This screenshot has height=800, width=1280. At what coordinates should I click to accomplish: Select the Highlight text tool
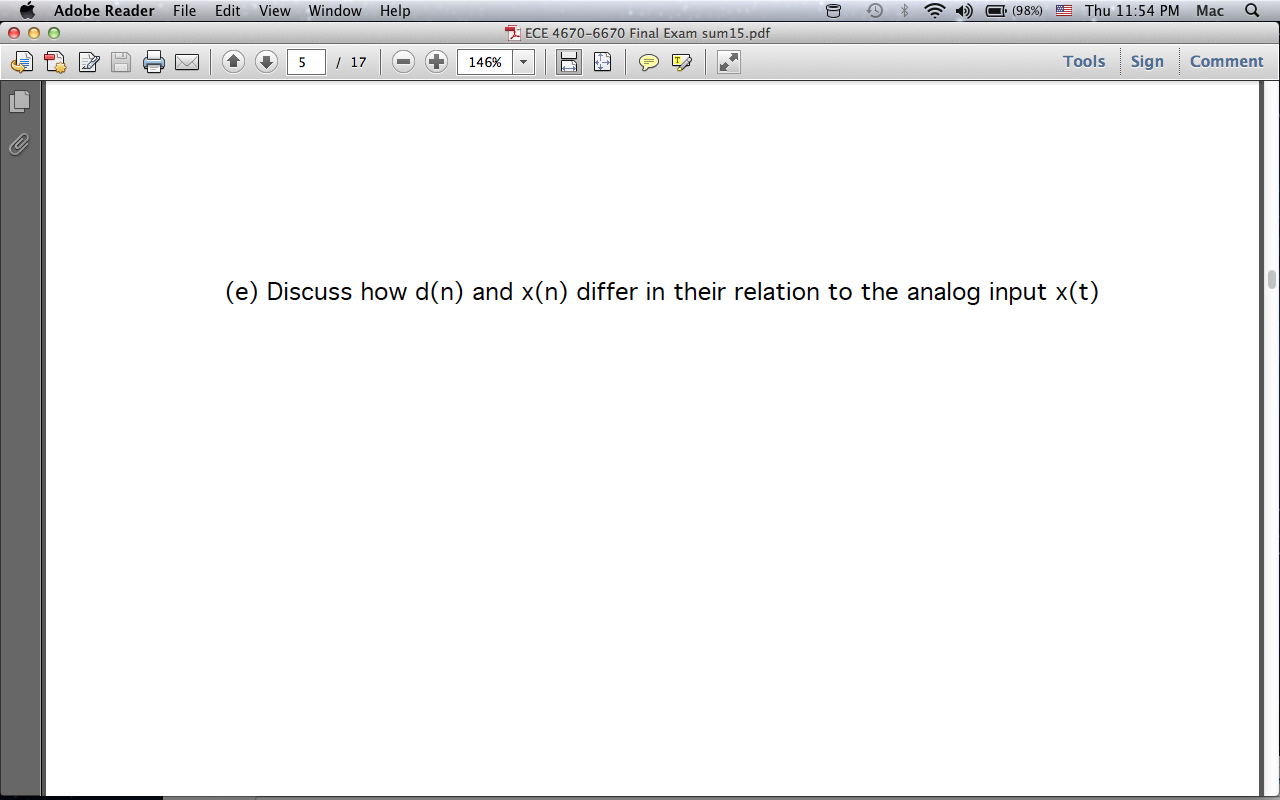[x=682, y=62]
